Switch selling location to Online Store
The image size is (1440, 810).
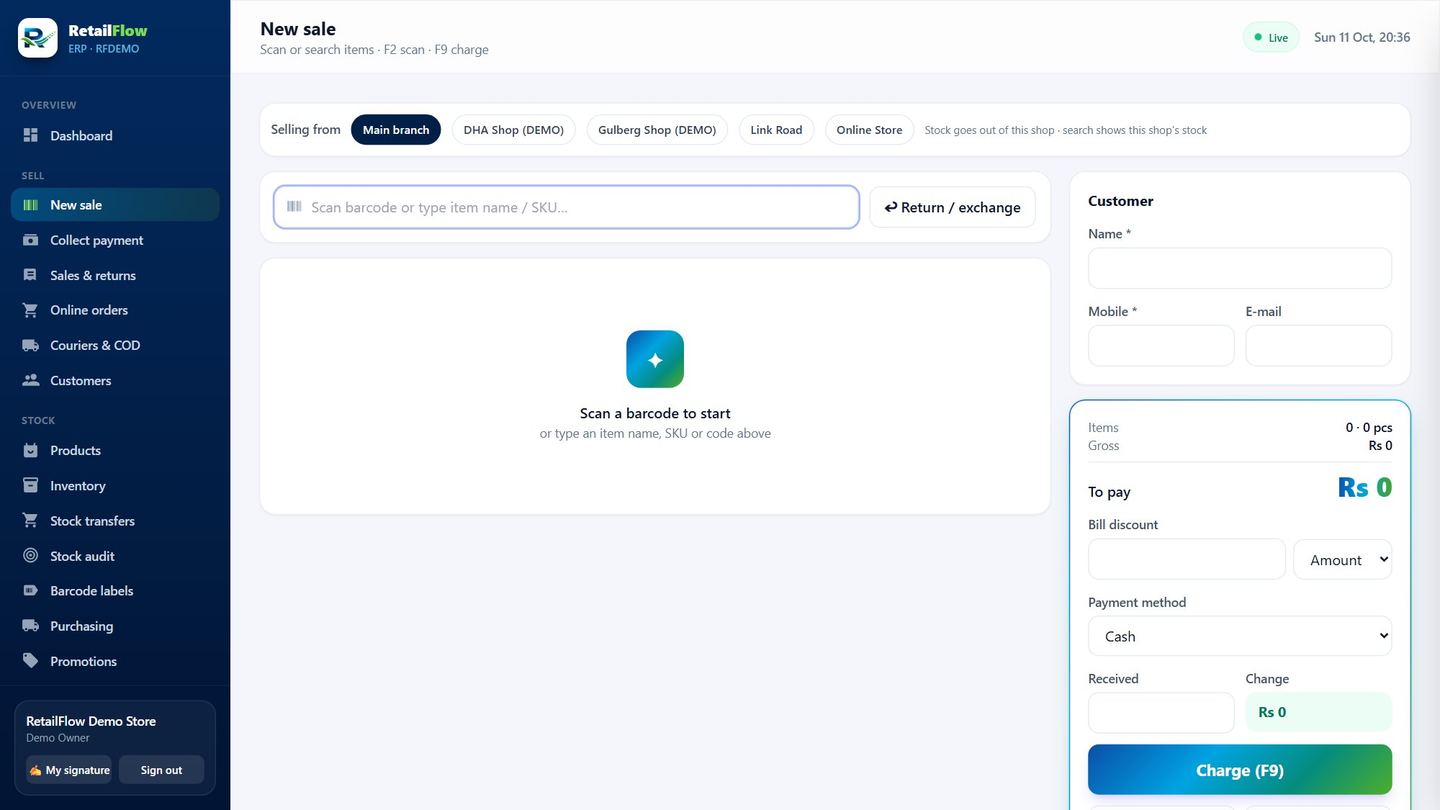click(x=869, y=130)
